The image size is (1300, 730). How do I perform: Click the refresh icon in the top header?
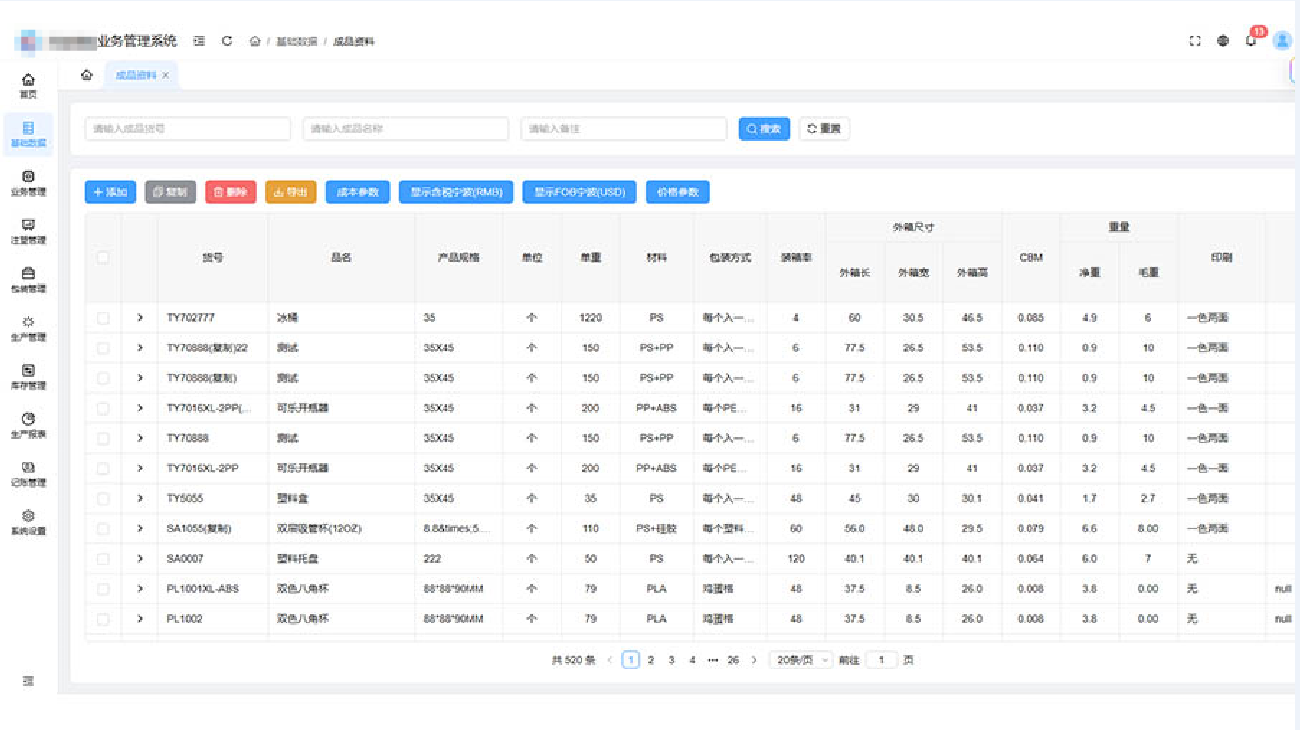coord(227,41)
